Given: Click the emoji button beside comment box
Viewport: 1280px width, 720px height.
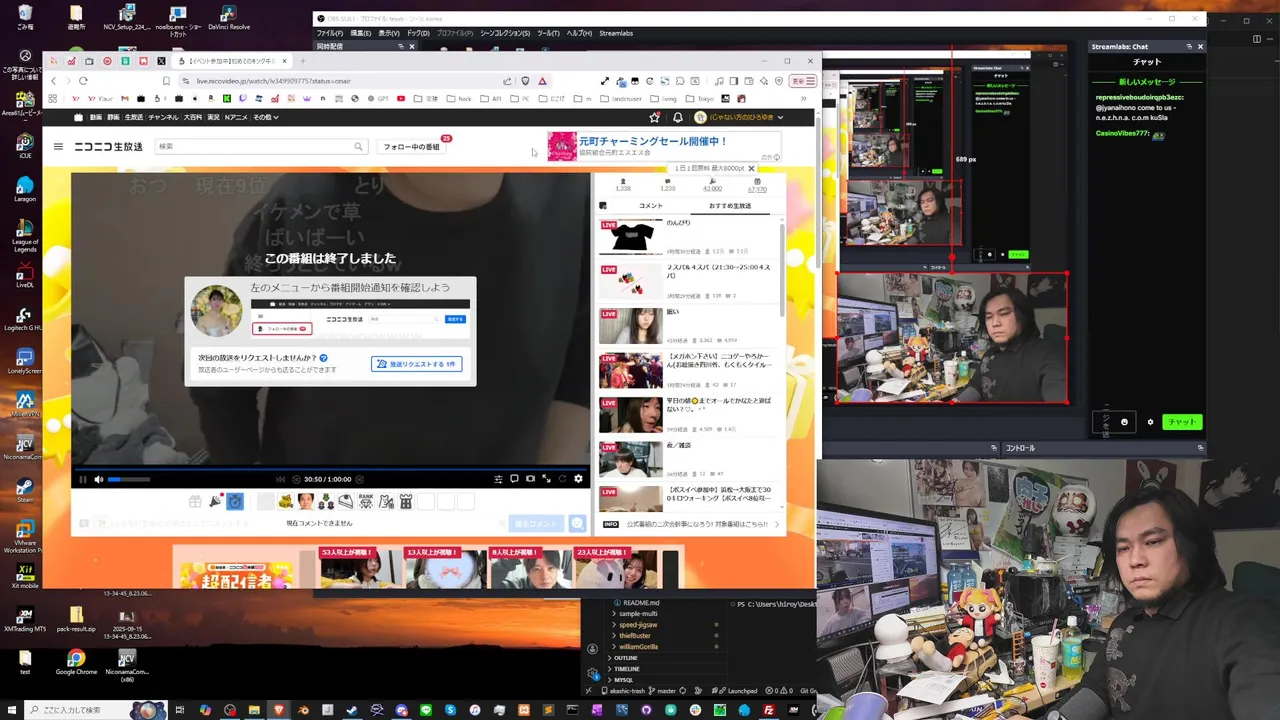Looking at the screenshot, I should tap(577, 523).
